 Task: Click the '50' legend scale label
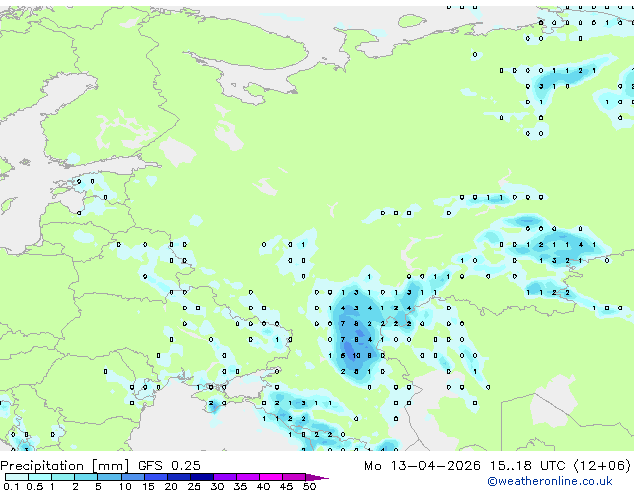pos(309,486)
